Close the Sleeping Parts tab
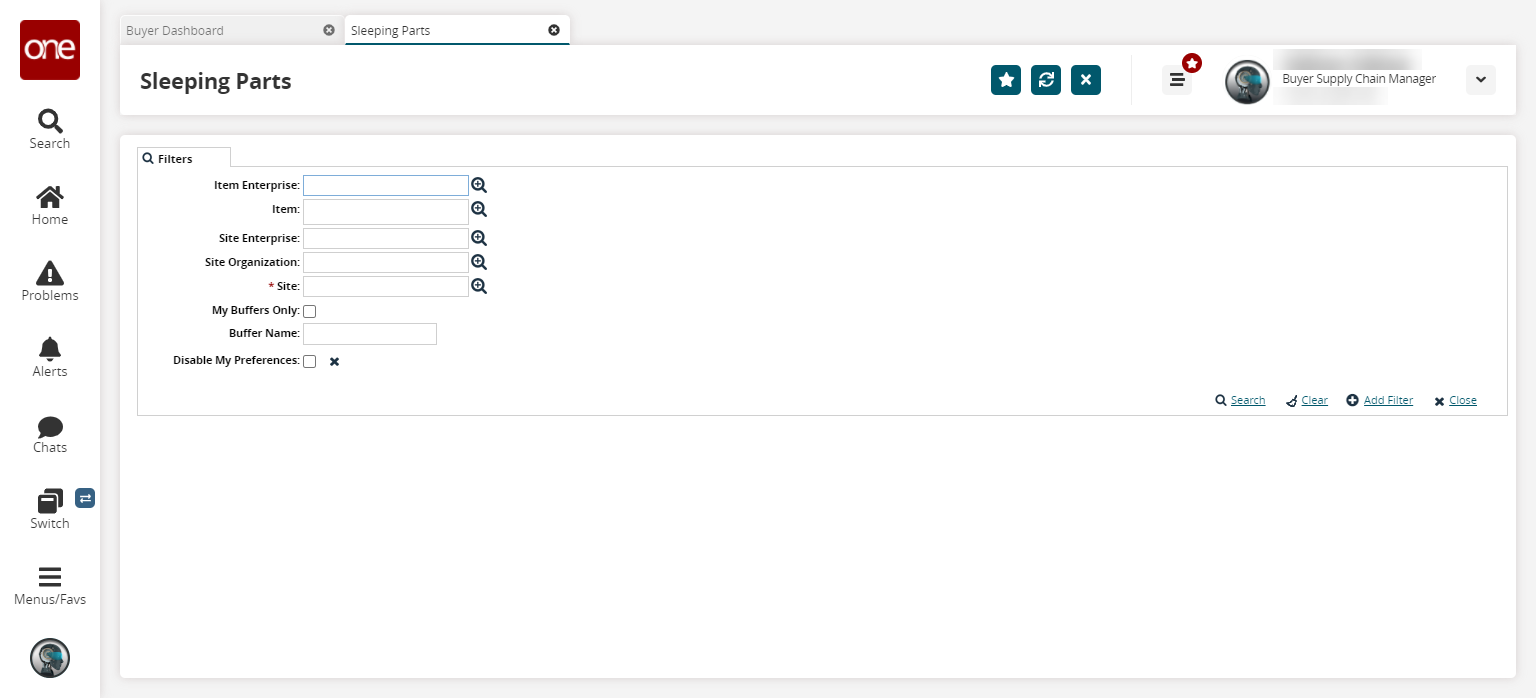The image size is (1536, 698). pyautogui.click(x=554, y=30)
